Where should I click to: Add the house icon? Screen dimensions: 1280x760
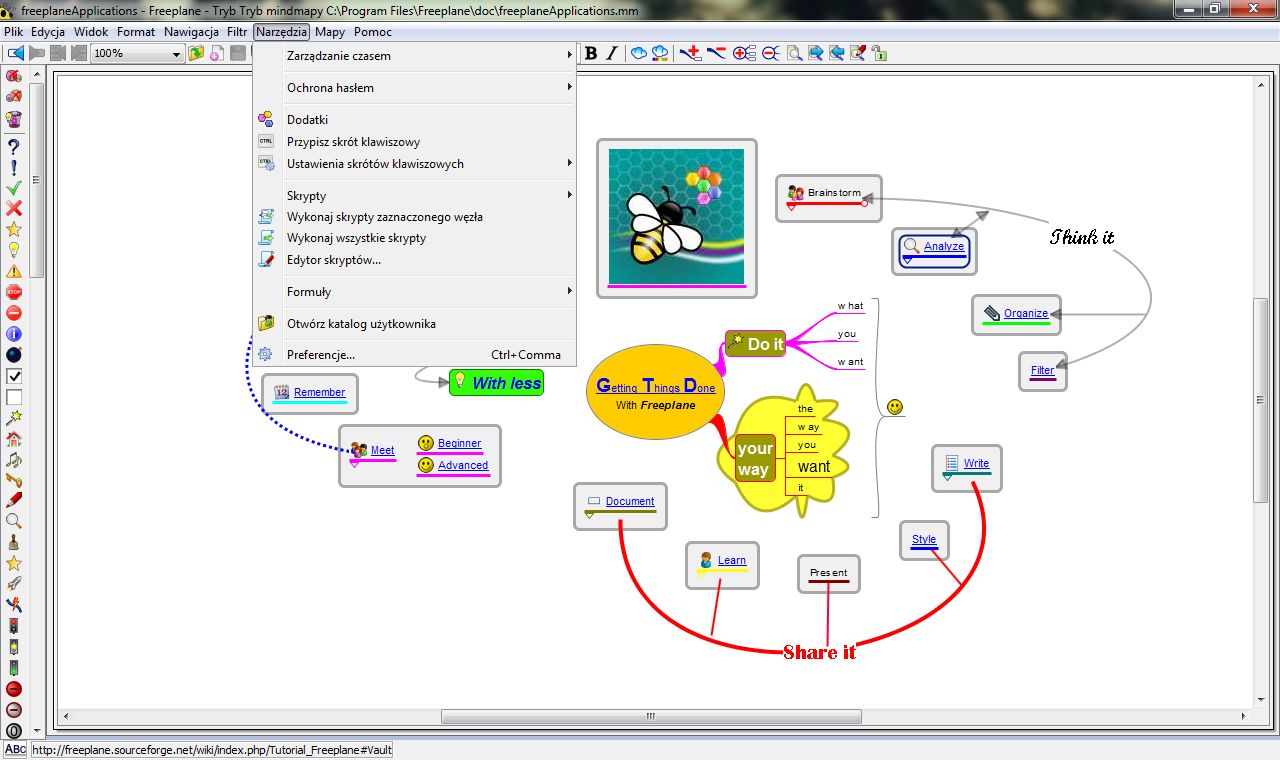pos(14,439)
